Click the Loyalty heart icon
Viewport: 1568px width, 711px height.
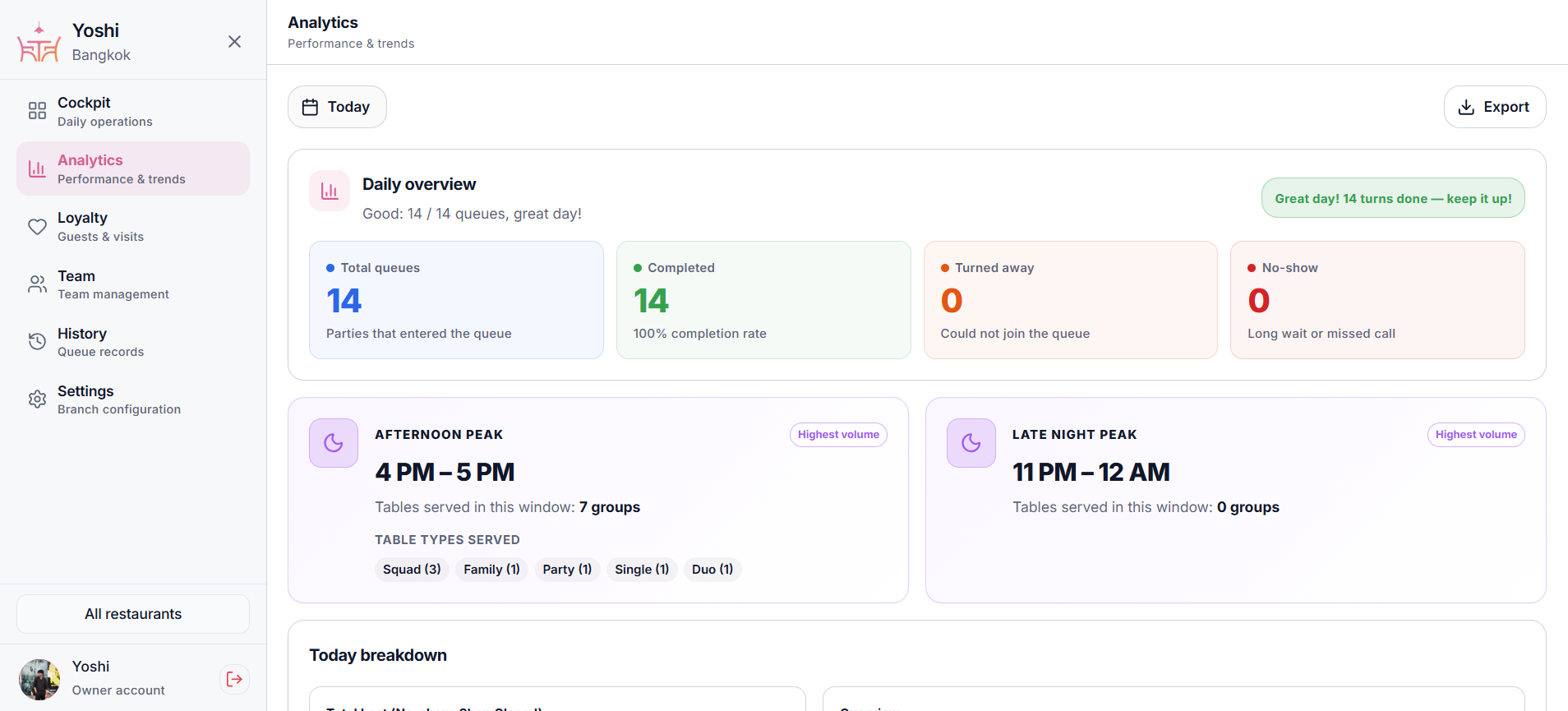pyautogui.click(x=37, y=227)
